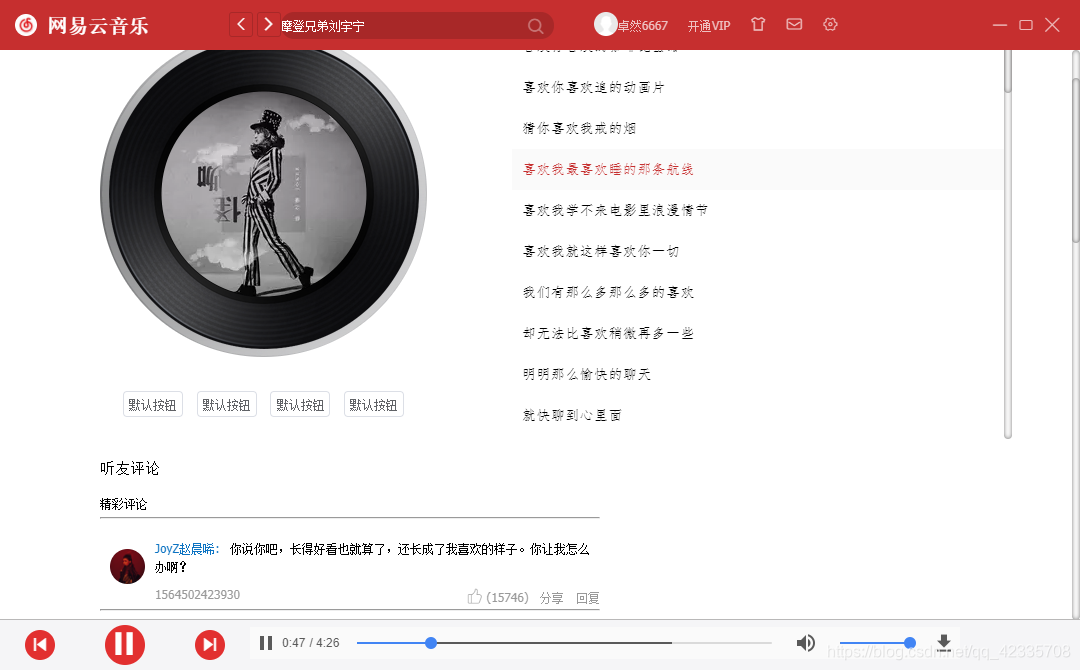Select lyric 明明那么愉快的聊天
The image size is (1080, 670).
(x=587, y=374)
